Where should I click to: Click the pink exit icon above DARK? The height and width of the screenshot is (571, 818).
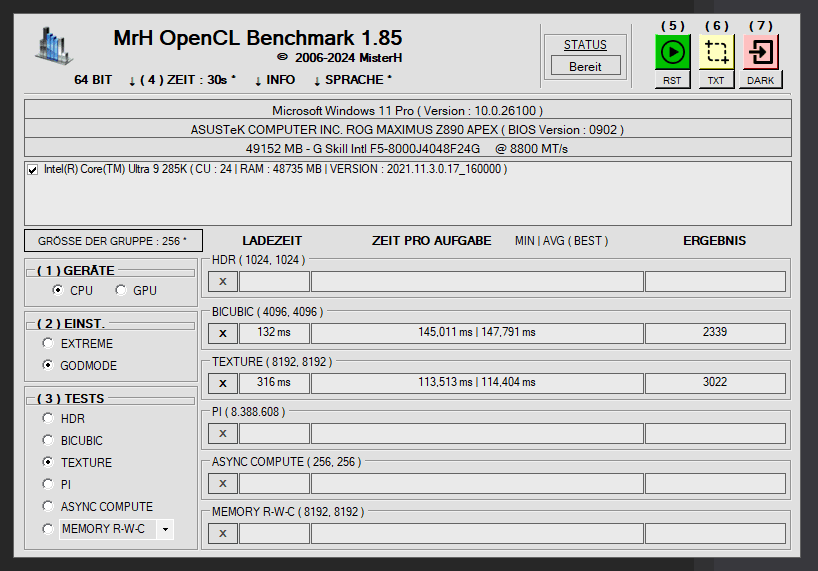pyautogui.click(x=761, y=52)
